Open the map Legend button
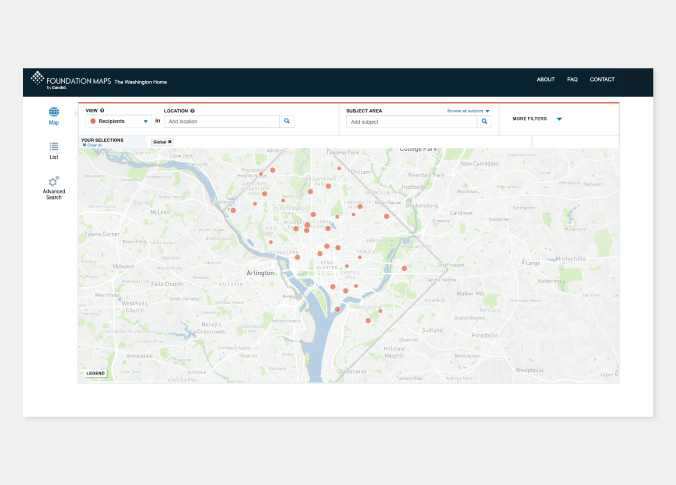This screenshot has width=676, height=485. click(95, 373)
